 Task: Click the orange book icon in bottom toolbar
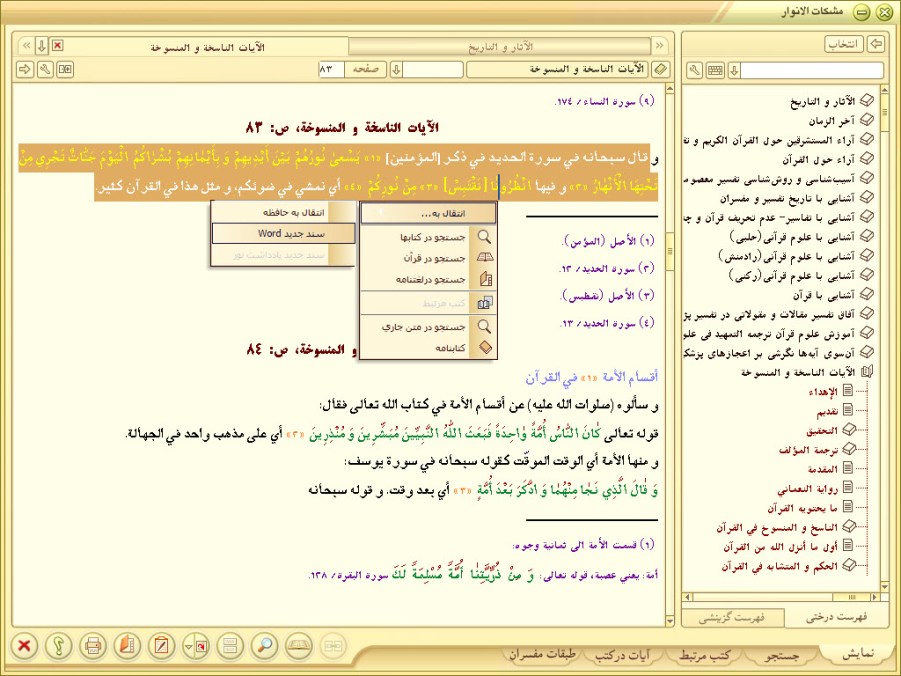pyautogui.click(x=127, y=646)
